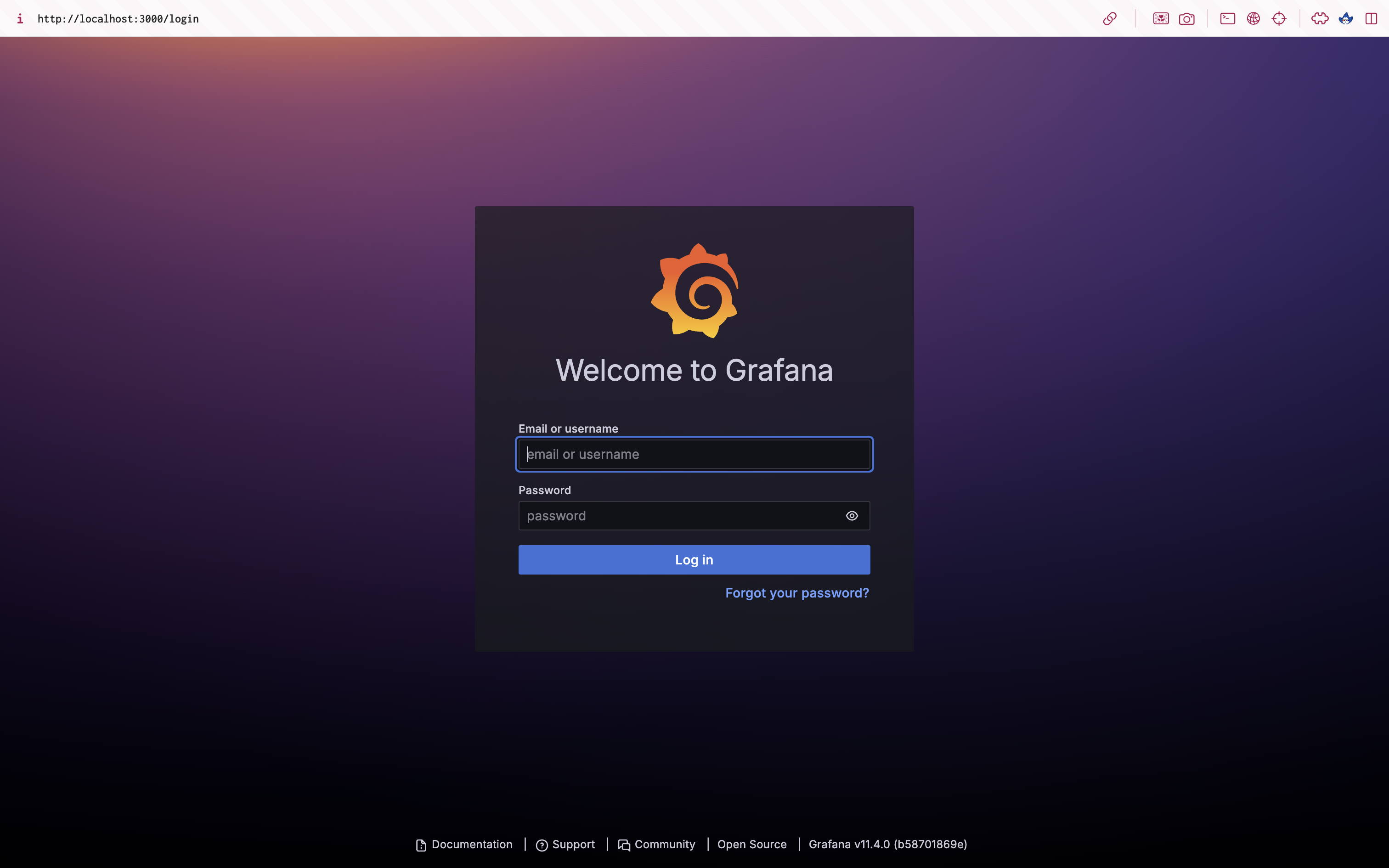Click the Grafana logo

point(694,290)
